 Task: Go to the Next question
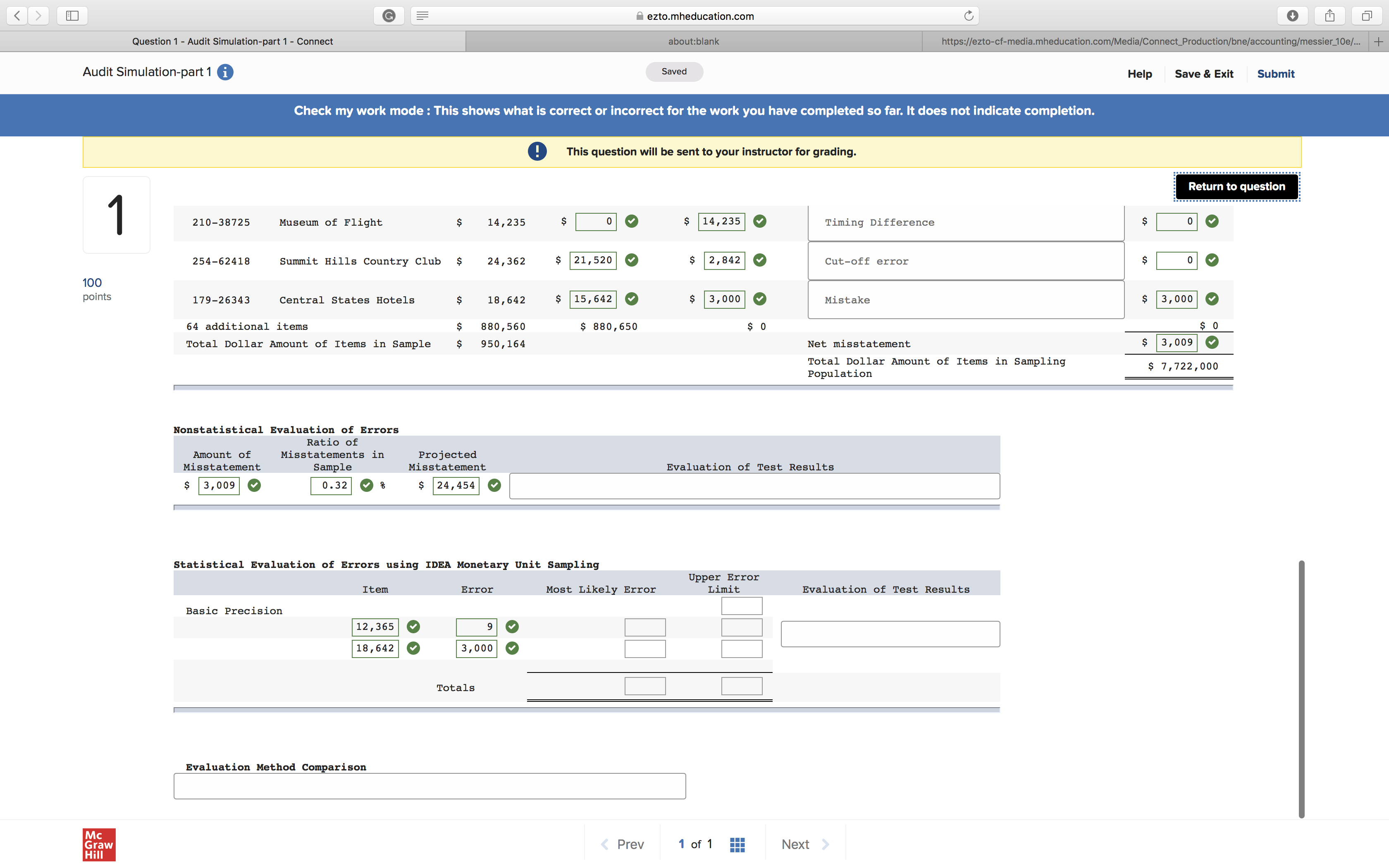point(805,844)
